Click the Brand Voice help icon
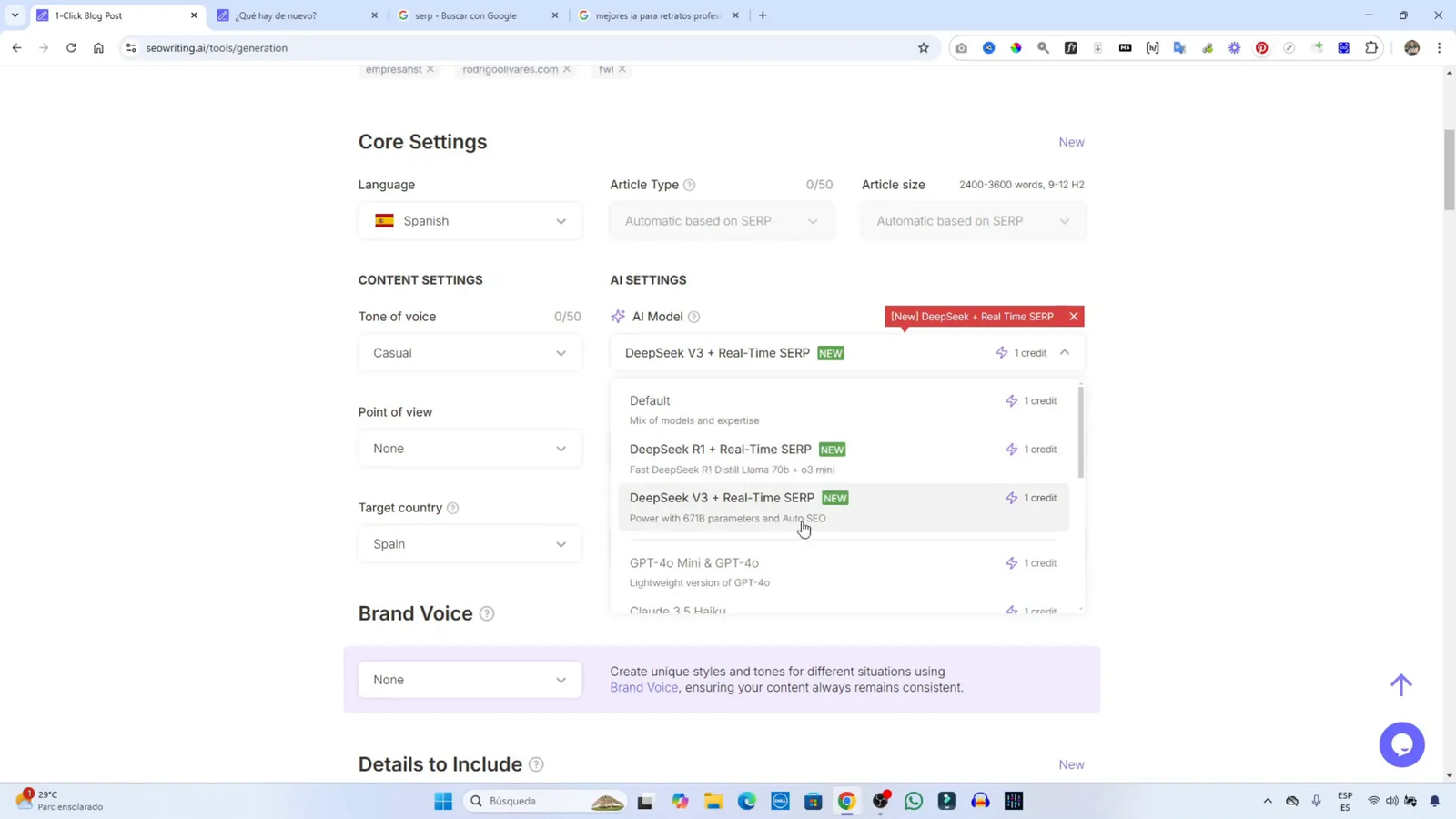 pos(488,614)
